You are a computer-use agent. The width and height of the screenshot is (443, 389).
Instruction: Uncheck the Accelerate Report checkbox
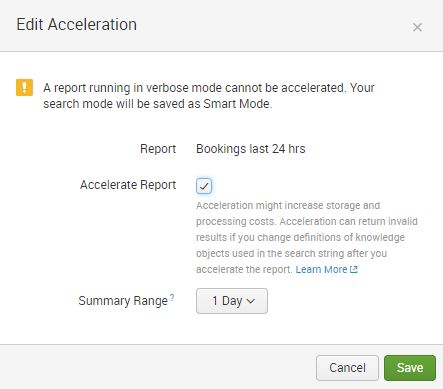[x=204, y=186]
